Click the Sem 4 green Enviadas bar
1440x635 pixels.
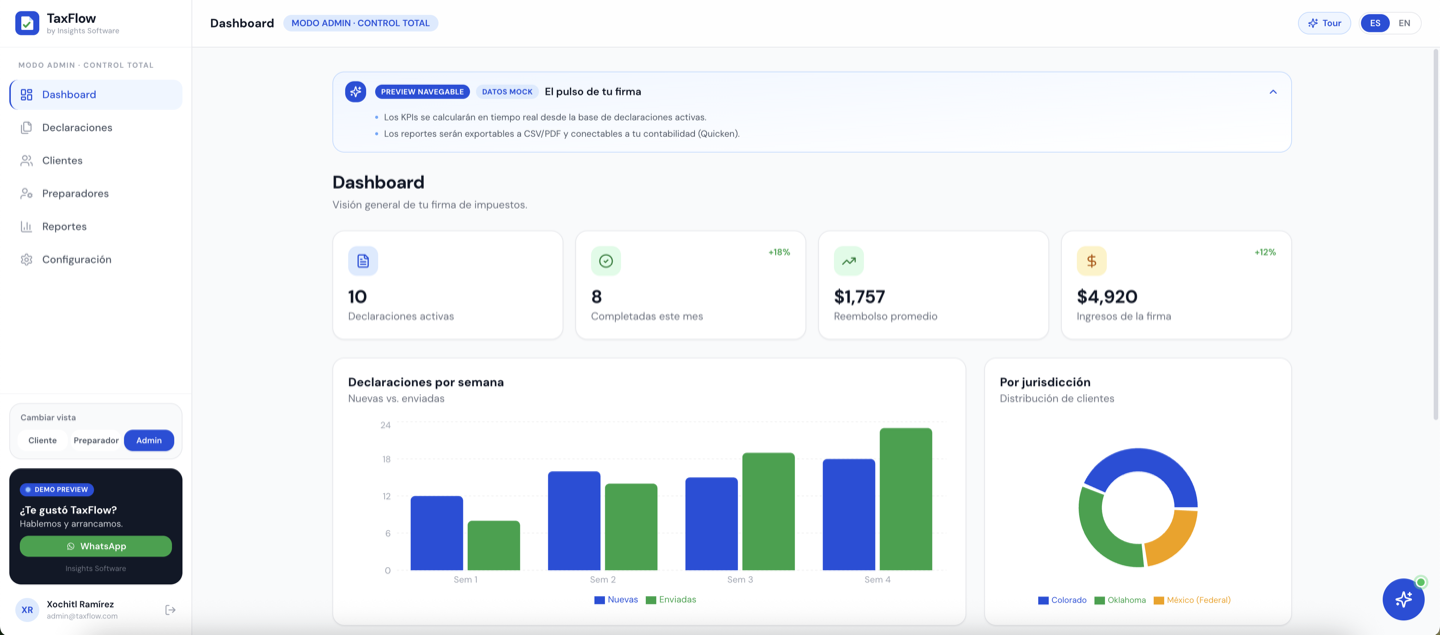point(906,499)
